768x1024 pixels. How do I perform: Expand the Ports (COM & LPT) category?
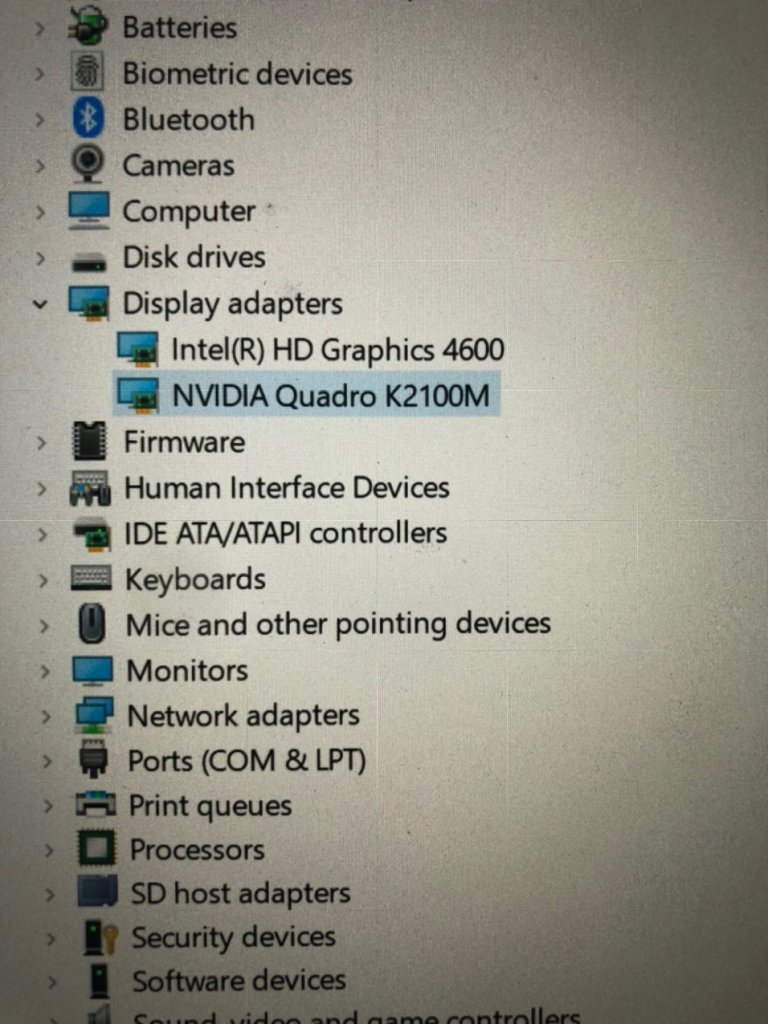[x=46, y=761]
